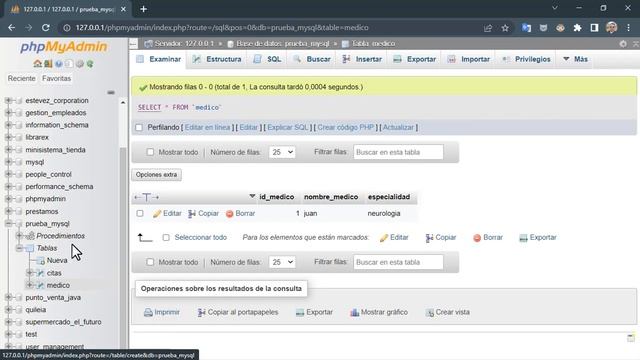Viewport: 640px width, 360px height.
Task: Click Borrar for the marked elements
Action: click(x=488, y=238)
